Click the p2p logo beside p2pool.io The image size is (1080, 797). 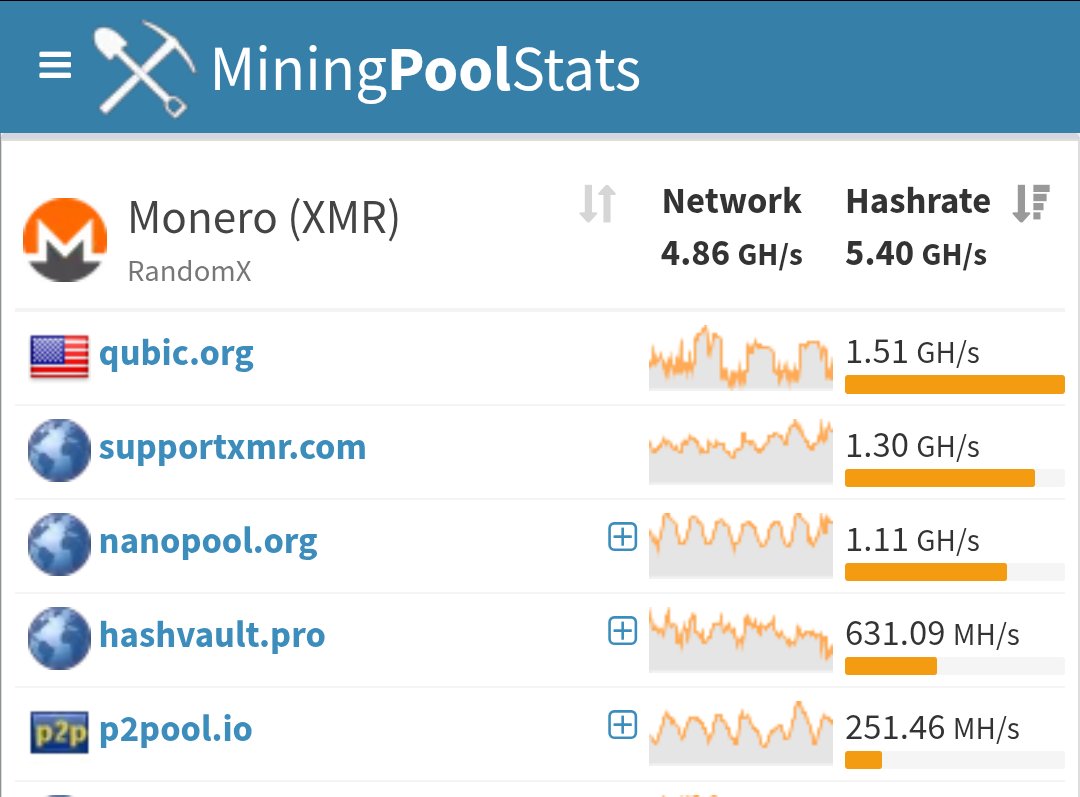[59, 732]
